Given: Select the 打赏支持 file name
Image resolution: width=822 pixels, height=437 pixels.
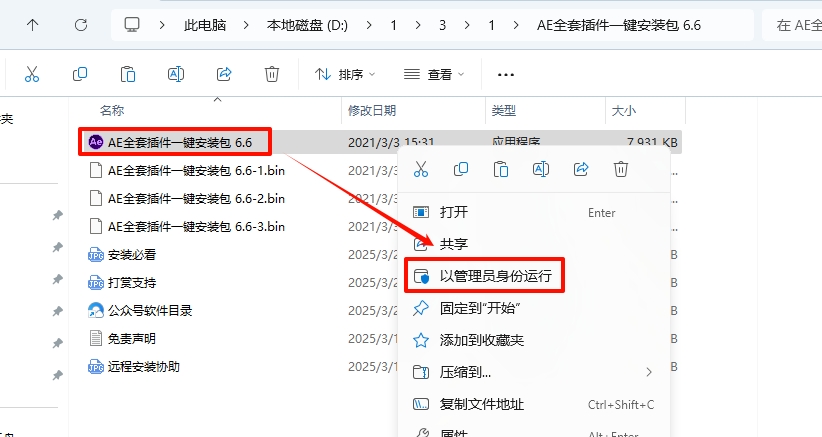Looking at the screenshot, I should pyautogui.click(x=132, y=283).
